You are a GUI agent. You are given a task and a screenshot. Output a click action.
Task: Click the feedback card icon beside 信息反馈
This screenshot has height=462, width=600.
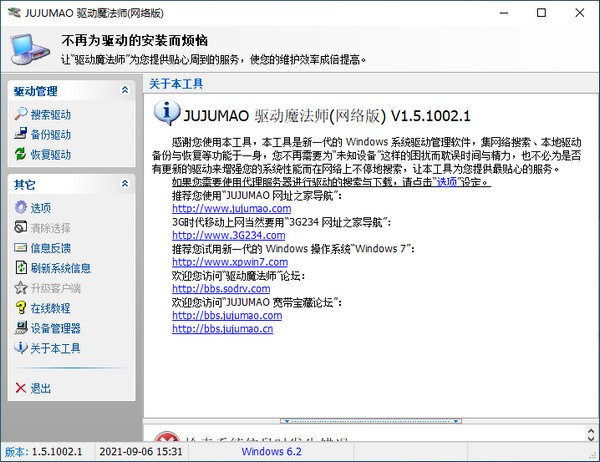tap(21, 247)
